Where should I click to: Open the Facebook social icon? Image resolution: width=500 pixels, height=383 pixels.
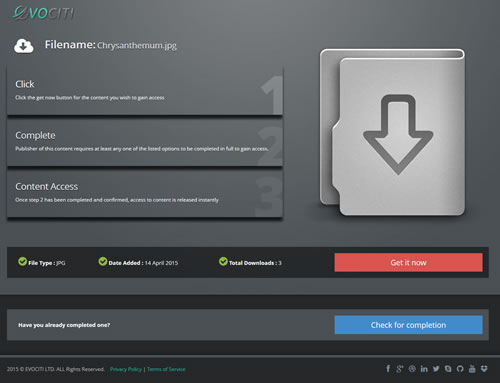388,368
